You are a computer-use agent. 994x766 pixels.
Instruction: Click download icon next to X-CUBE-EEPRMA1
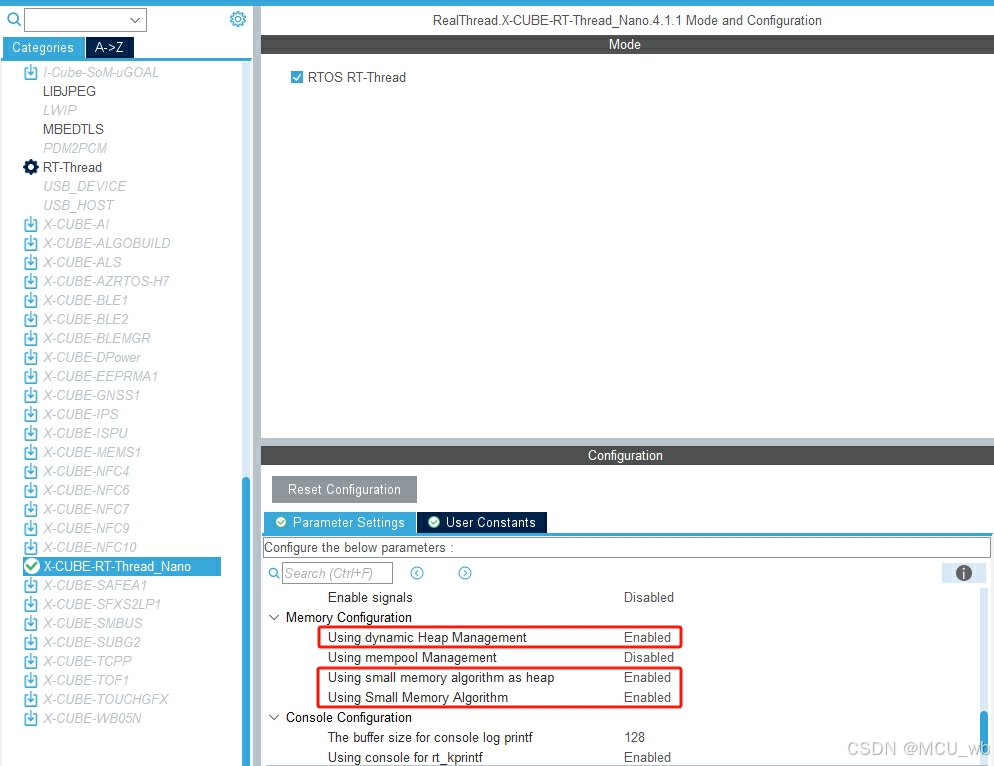[x=30, y=377]
